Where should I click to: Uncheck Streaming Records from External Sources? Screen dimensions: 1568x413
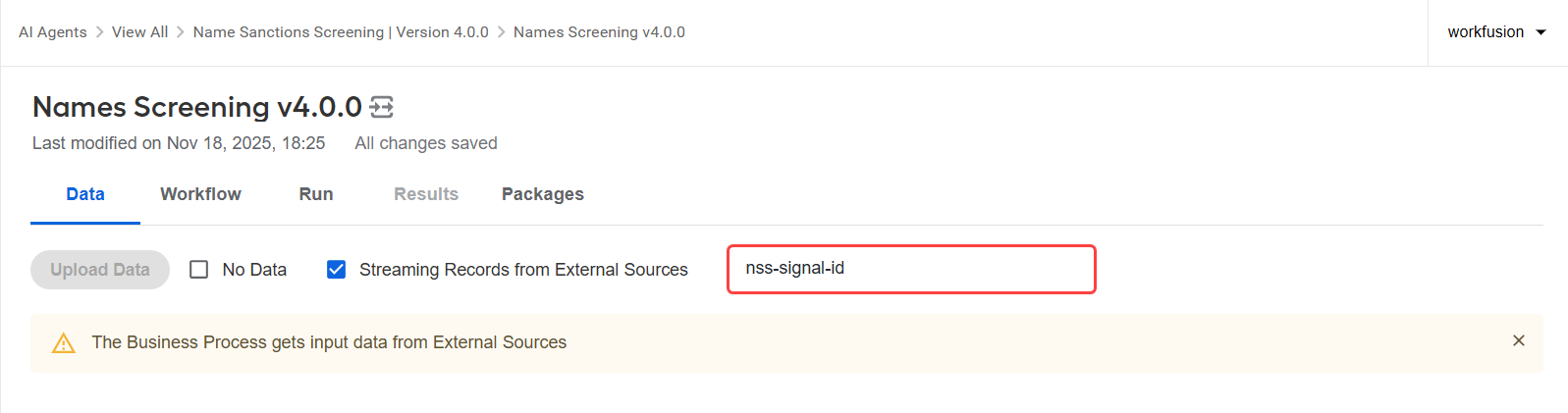point(336,270)
